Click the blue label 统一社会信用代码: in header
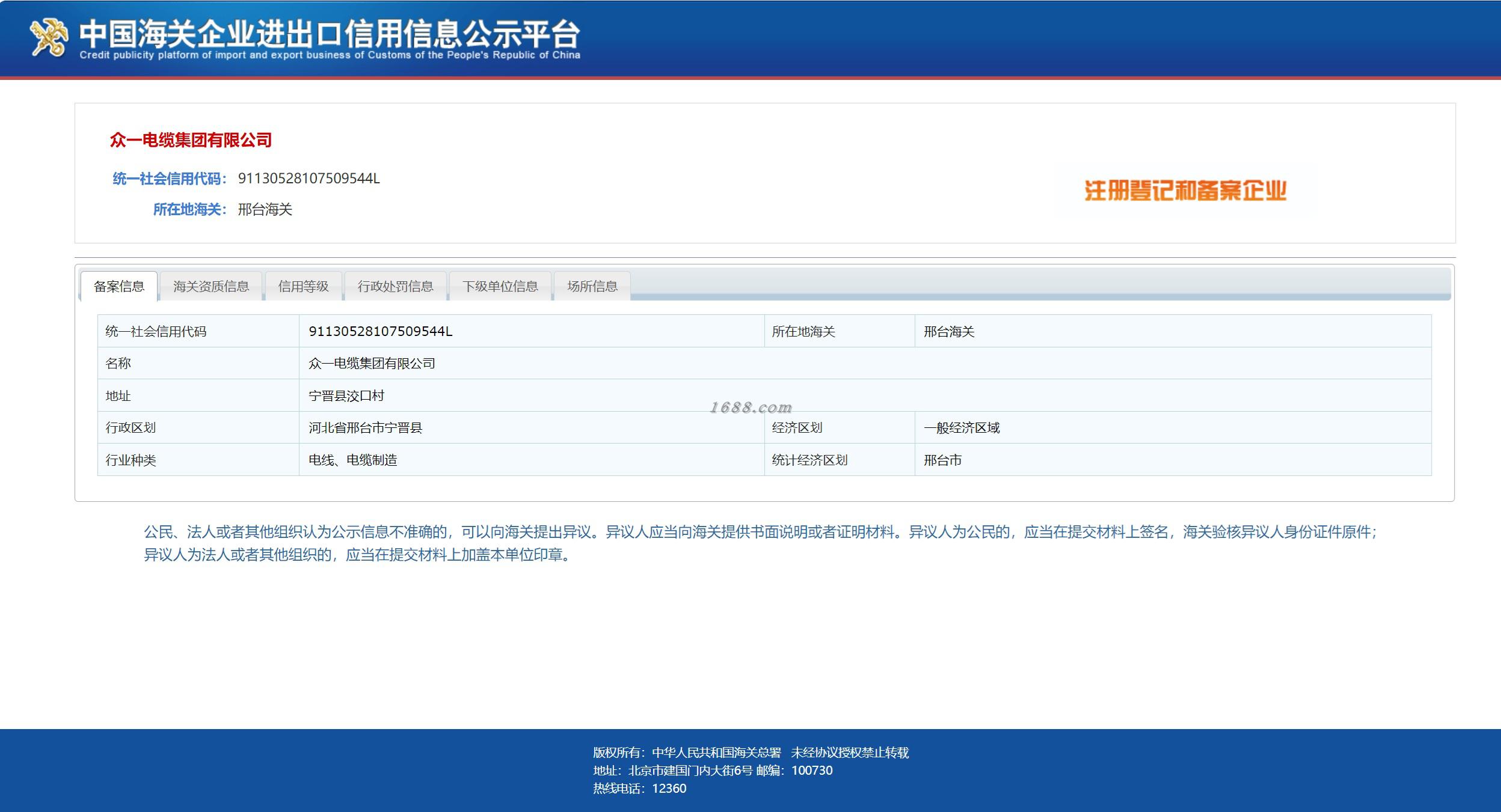 pyautogui.click(x=170, y=179)
